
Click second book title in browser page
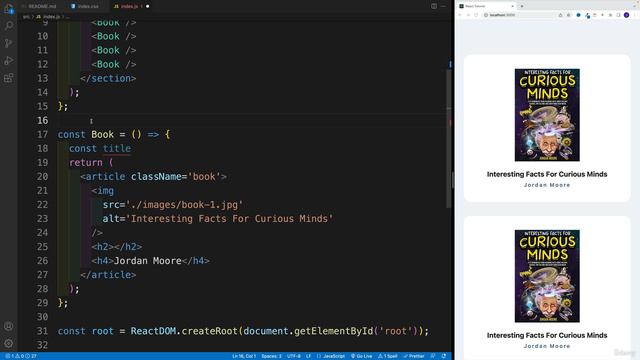[x=547, y=336]
